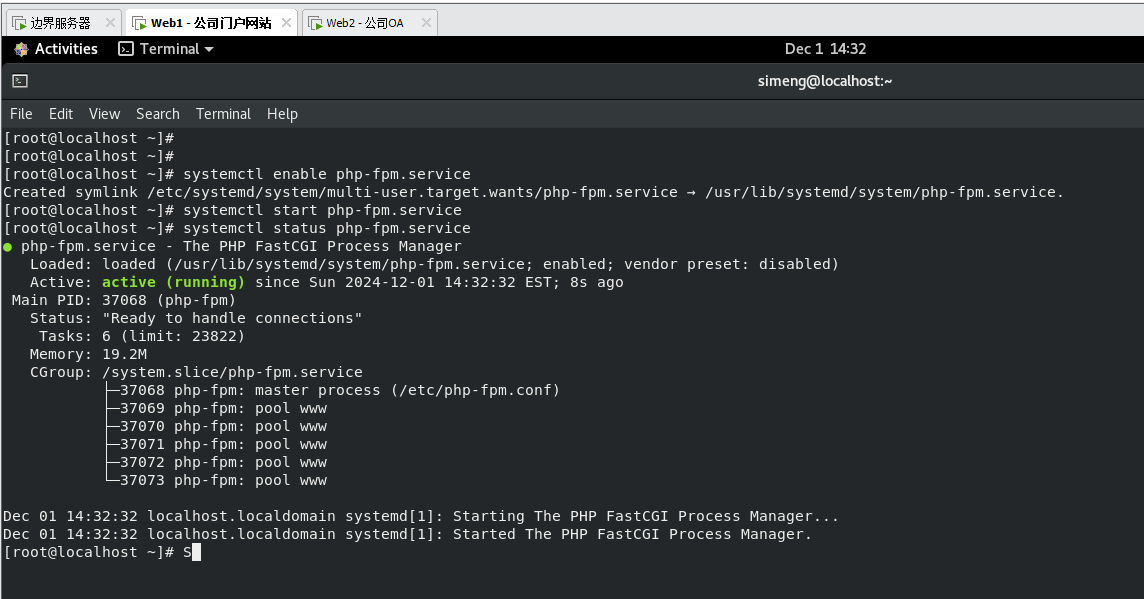Switch to the Web2 - 公司OA tab

tap(365, 23)
